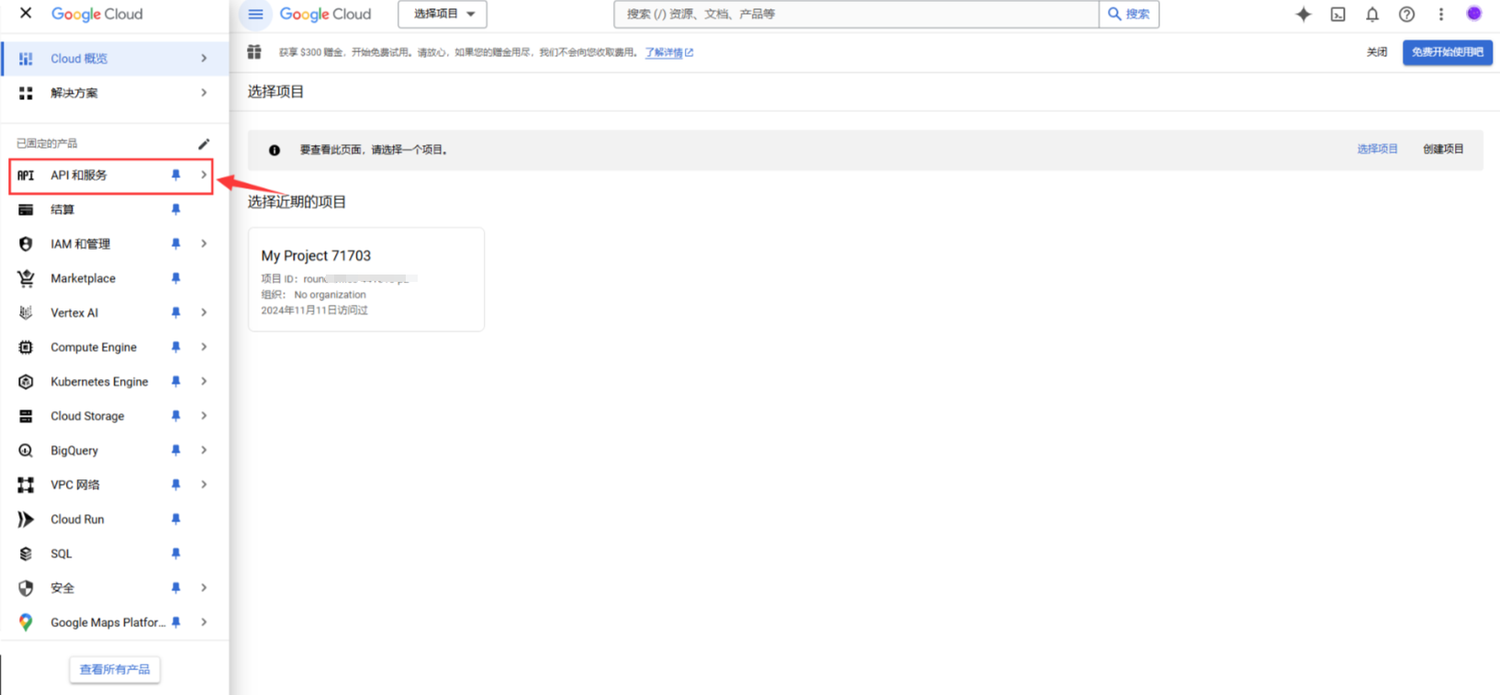Unpin API 和服务 from the sidebar
This screenshot has width=1500, height=695.
(x=176, y=175)
